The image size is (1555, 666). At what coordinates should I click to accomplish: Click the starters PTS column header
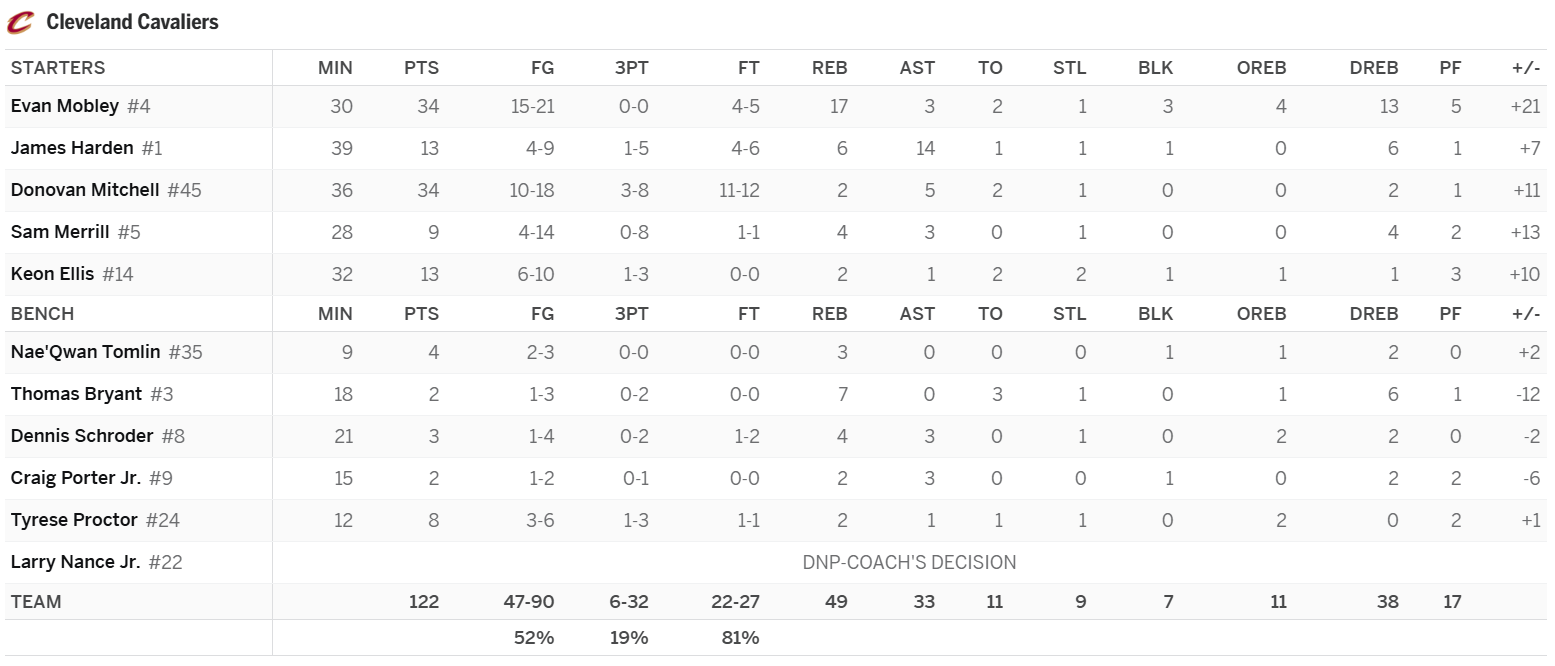pyautogui.click(x=421, y=68)
